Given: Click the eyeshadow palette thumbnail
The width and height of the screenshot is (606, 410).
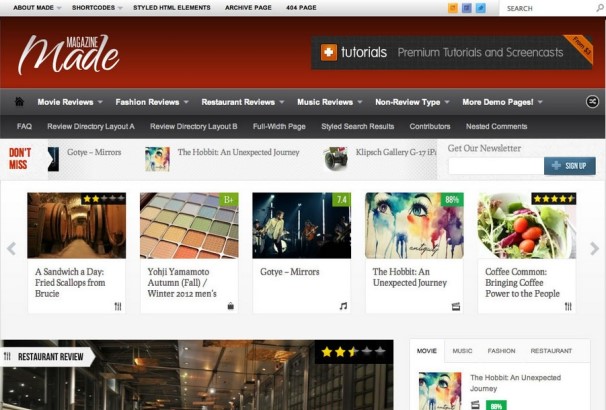Looking at the screenshot, I should pos(189,225).
